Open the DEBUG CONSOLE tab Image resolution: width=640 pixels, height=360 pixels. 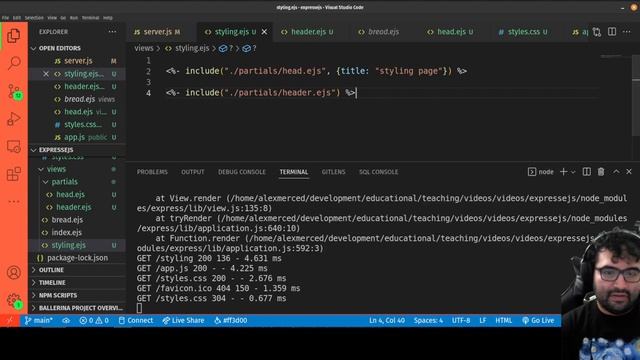click(x=242, y=172)
